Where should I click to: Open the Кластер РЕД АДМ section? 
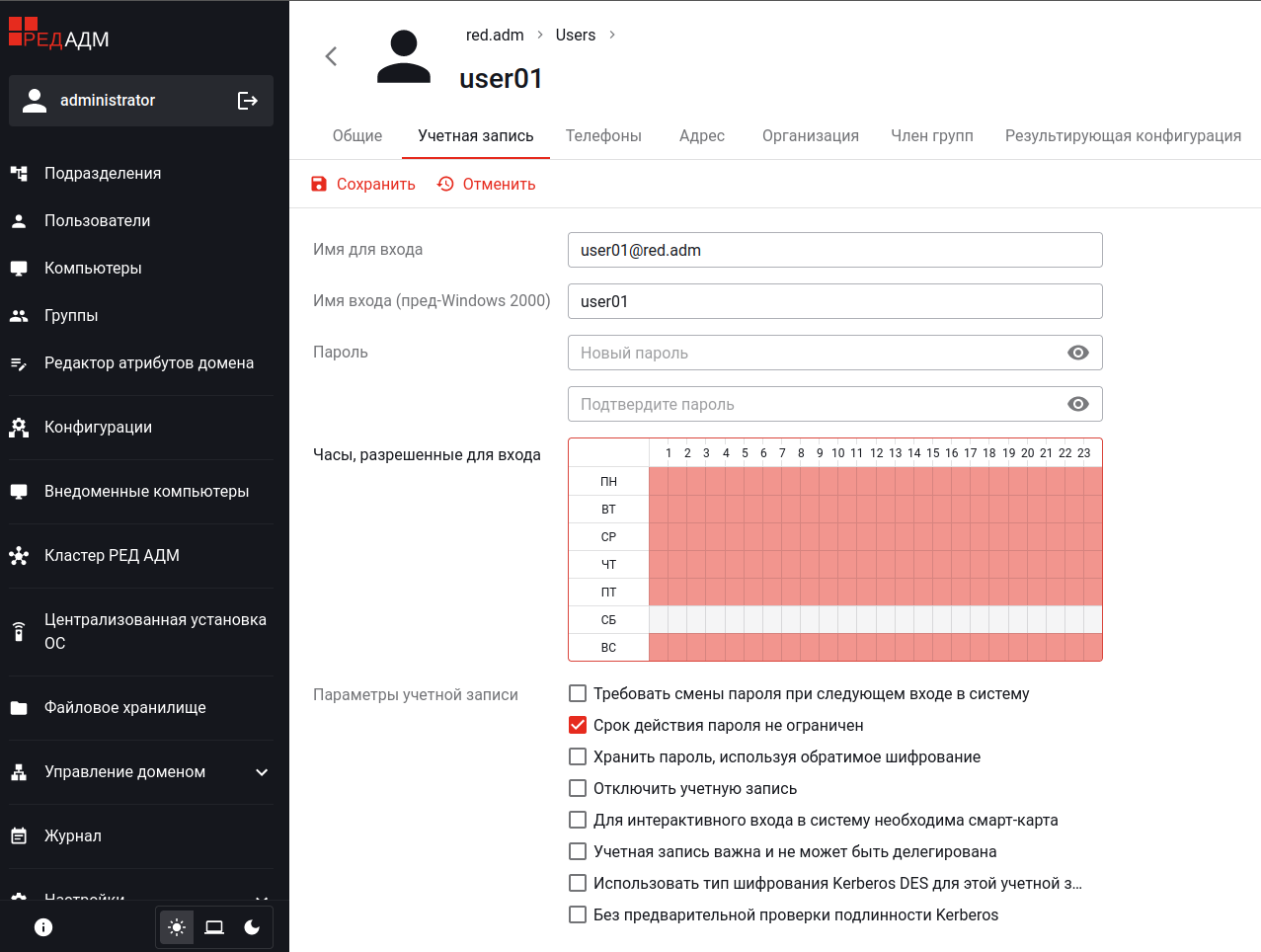click(x=112, y=556)
